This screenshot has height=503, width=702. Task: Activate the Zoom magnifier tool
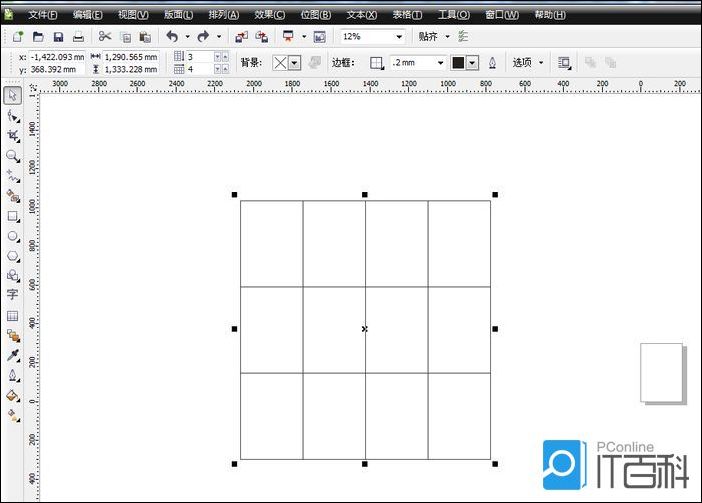click(x=12, y=156)
